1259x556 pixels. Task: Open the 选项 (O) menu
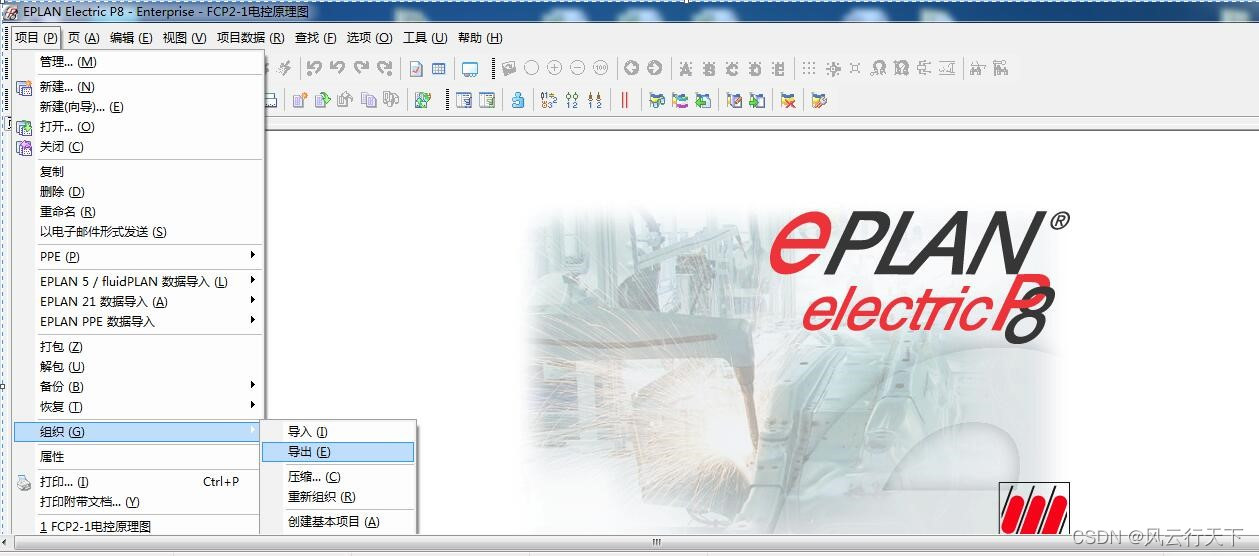(x=369, y=38)
